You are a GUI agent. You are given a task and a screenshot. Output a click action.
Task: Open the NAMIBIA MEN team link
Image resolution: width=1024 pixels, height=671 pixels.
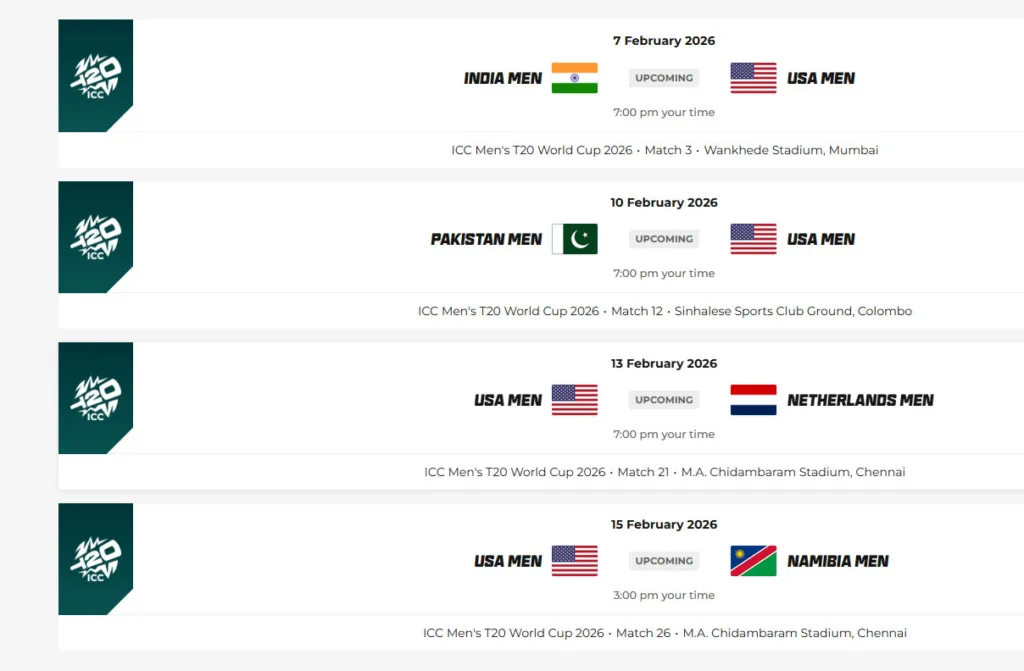(x=838, y=561)
